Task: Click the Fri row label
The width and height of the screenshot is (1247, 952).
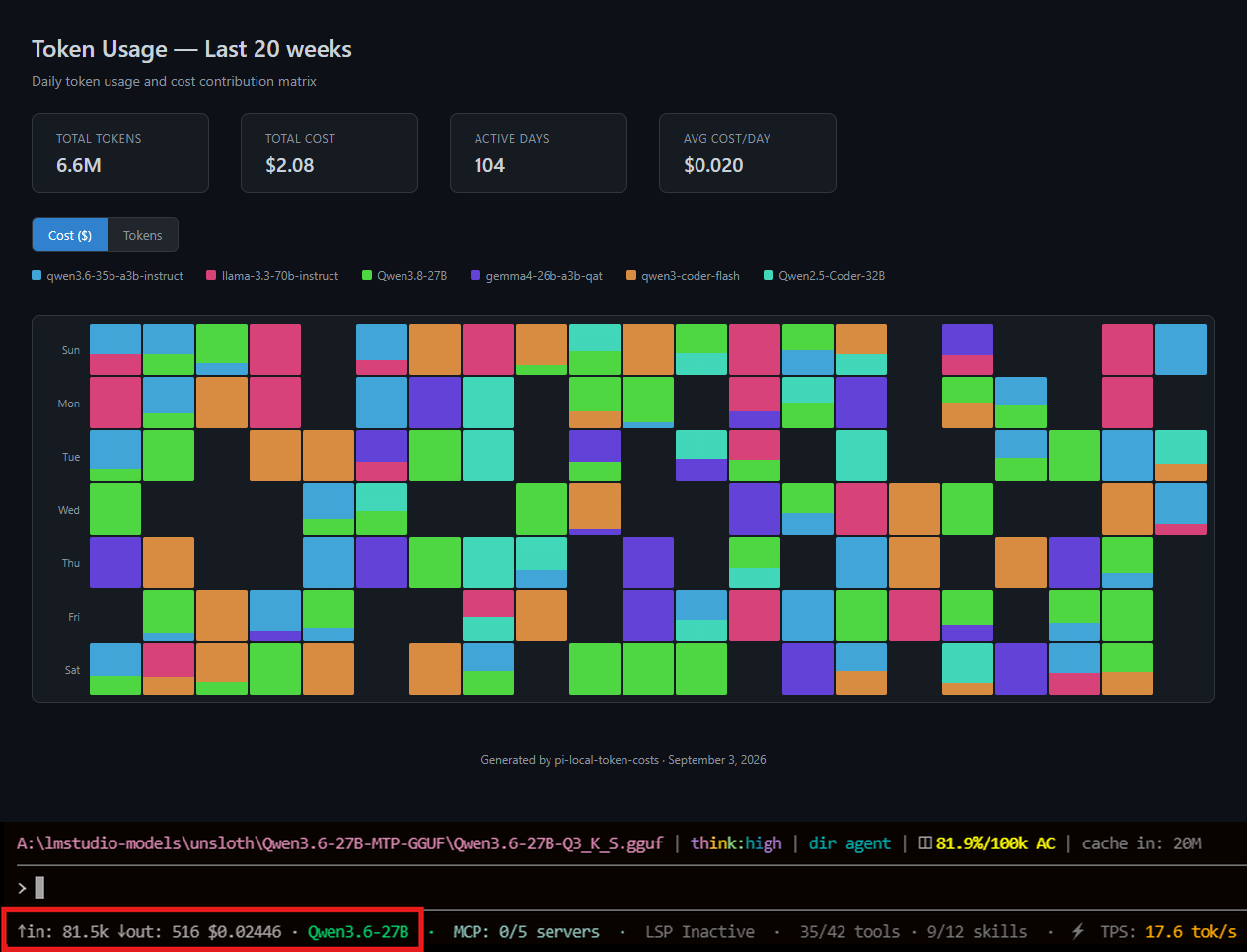Action: (x=74, y=617)
